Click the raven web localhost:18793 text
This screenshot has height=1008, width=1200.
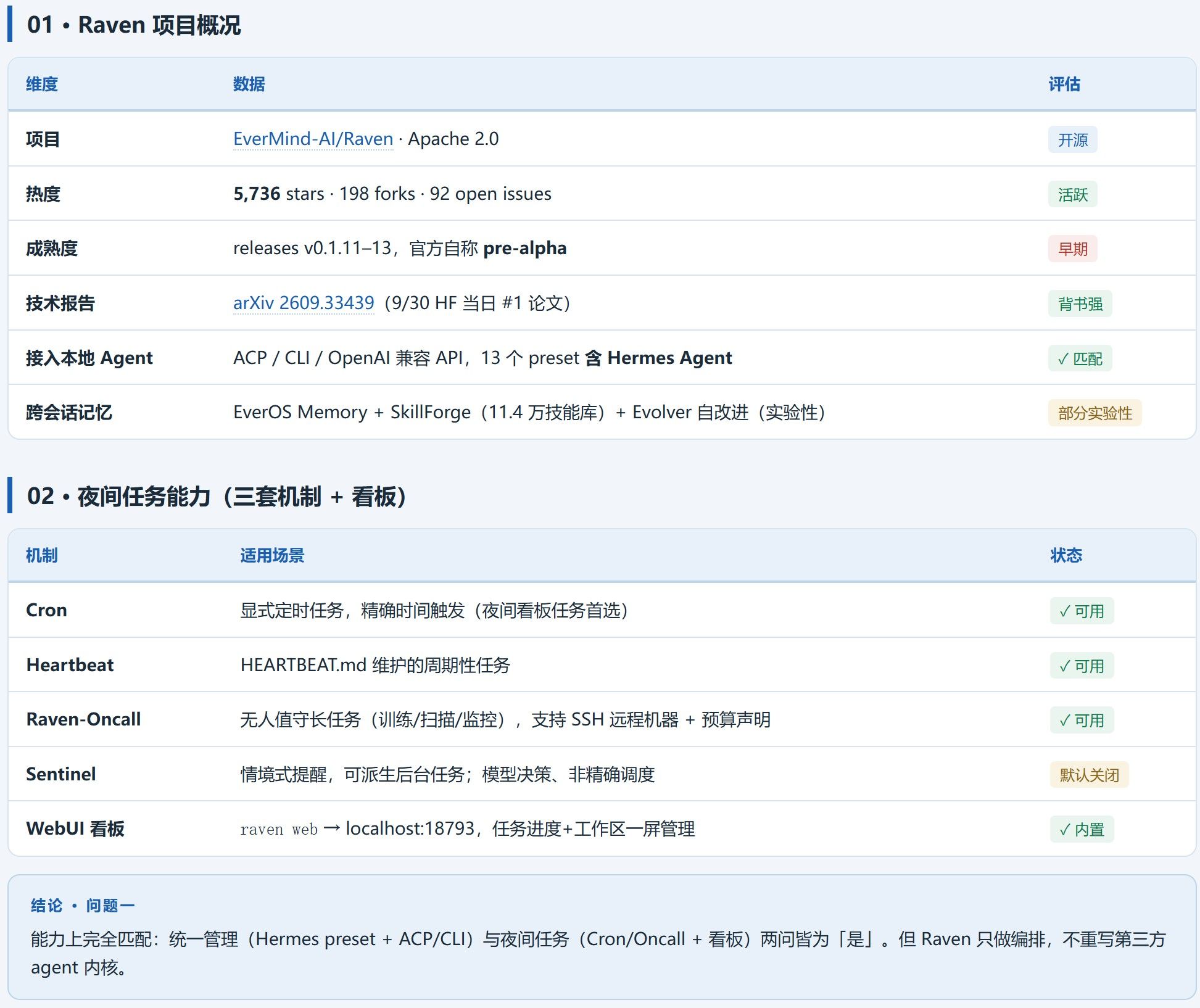pos(468,828)
